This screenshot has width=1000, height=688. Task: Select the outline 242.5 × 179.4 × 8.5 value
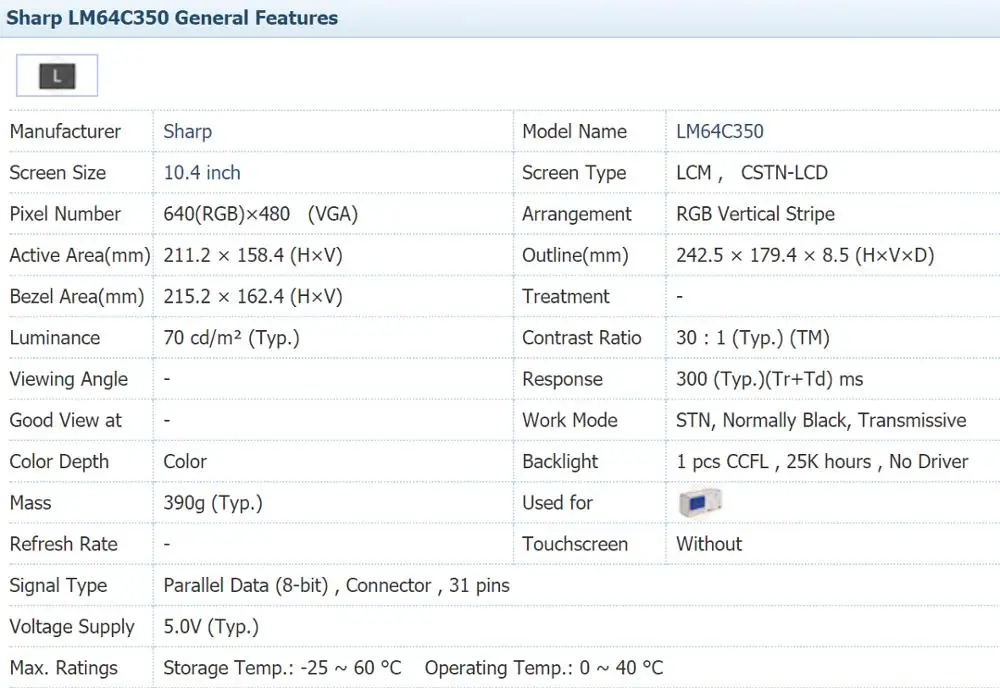click(805, 256)
